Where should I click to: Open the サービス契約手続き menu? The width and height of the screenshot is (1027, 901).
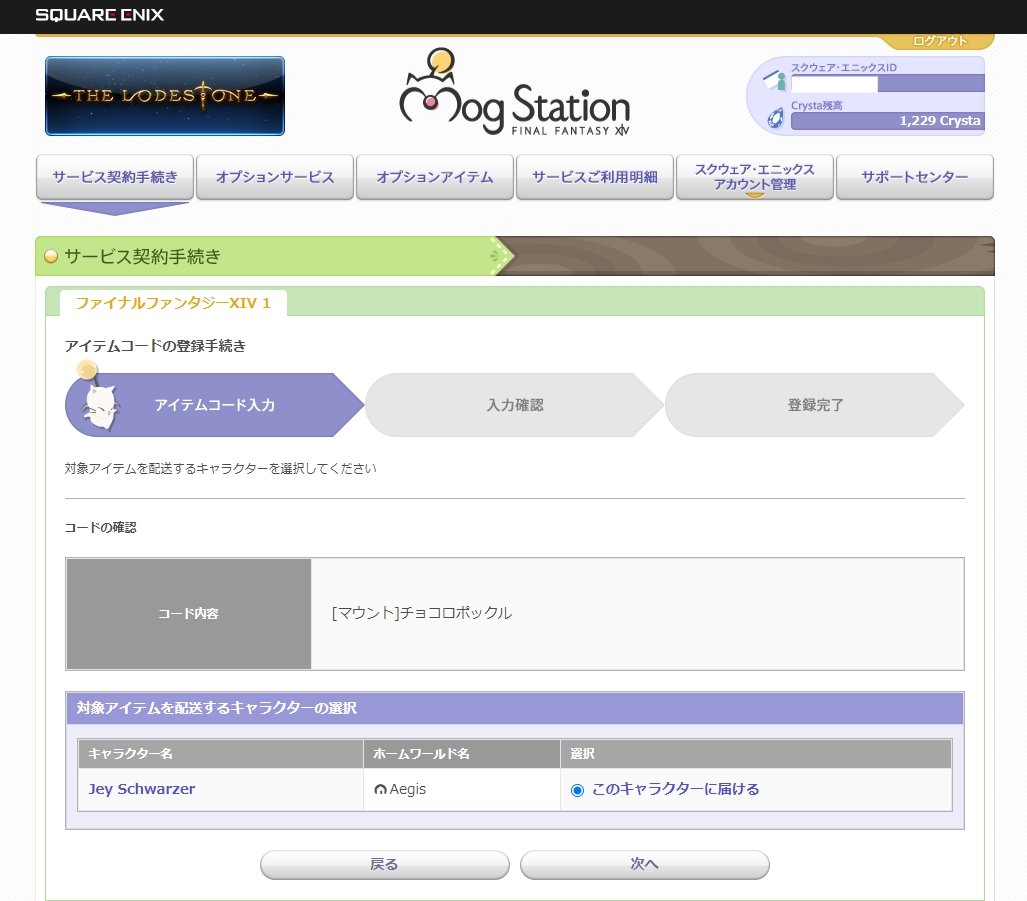coord(115,177)
